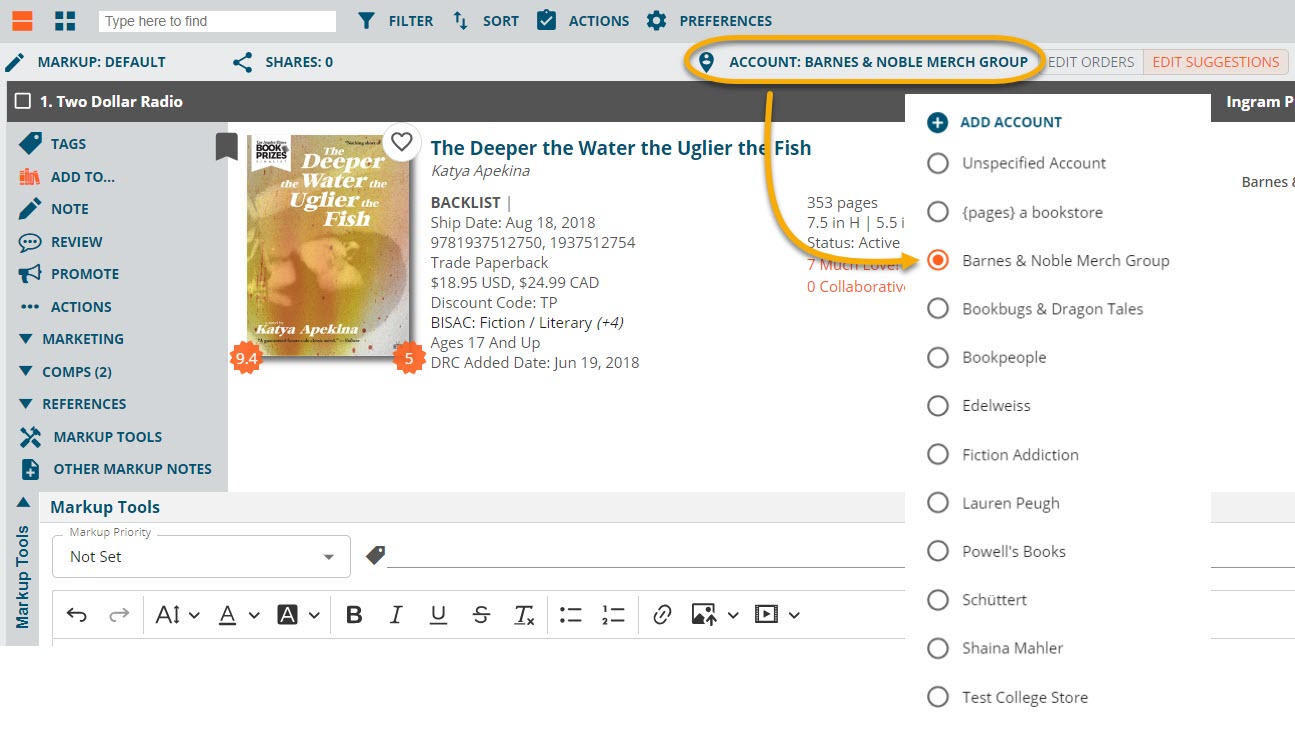Click the Markup pencil icon
The height and width of the screenshot is (752, 1295).
(15, 63)
